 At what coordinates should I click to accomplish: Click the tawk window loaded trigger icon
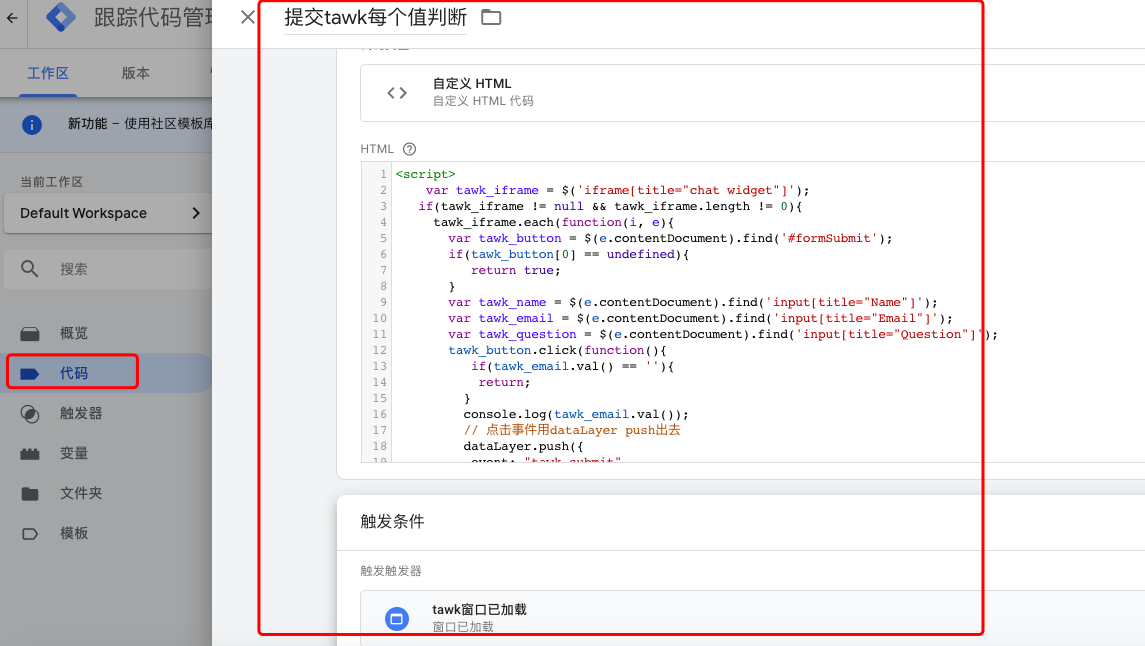pos(397,619)
